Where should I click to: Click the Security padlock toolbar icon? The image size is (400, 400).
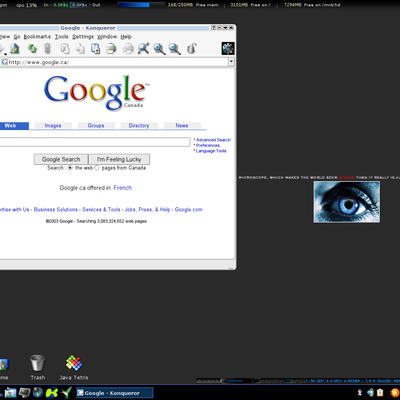pyautogui.click(x=191, y=49)
